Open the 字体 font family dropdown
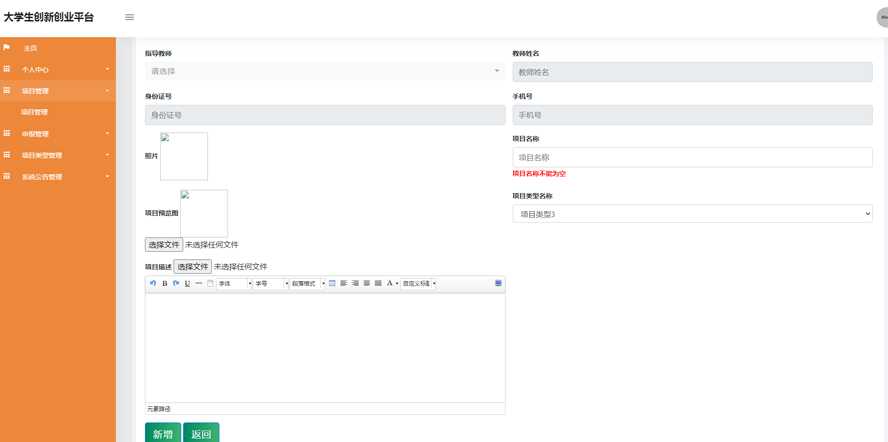 [234, 283]
